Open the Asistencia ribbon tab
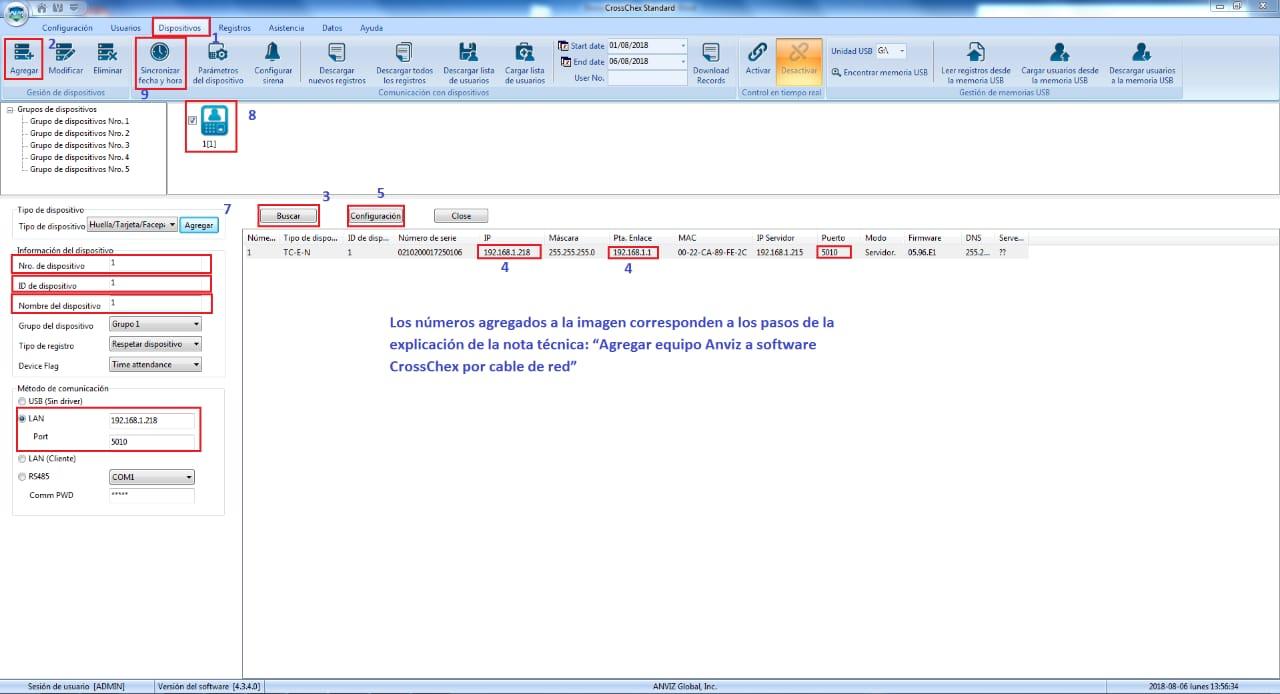The width and height of the screenshot is (1280, 694). 286,28
